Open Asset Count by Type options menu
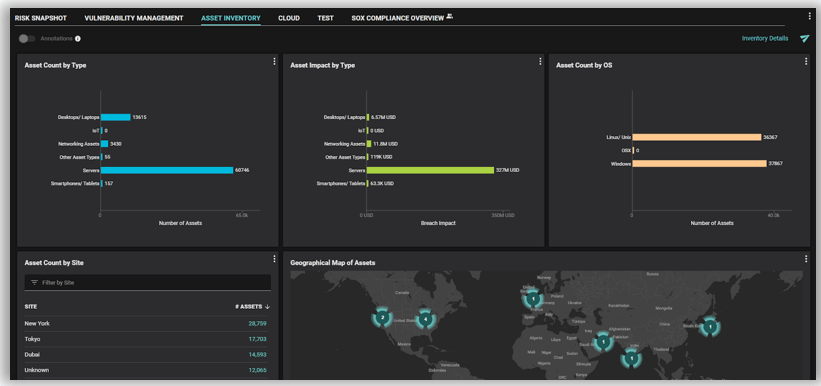This screenshot has height=386, width=821. [274, 62]
